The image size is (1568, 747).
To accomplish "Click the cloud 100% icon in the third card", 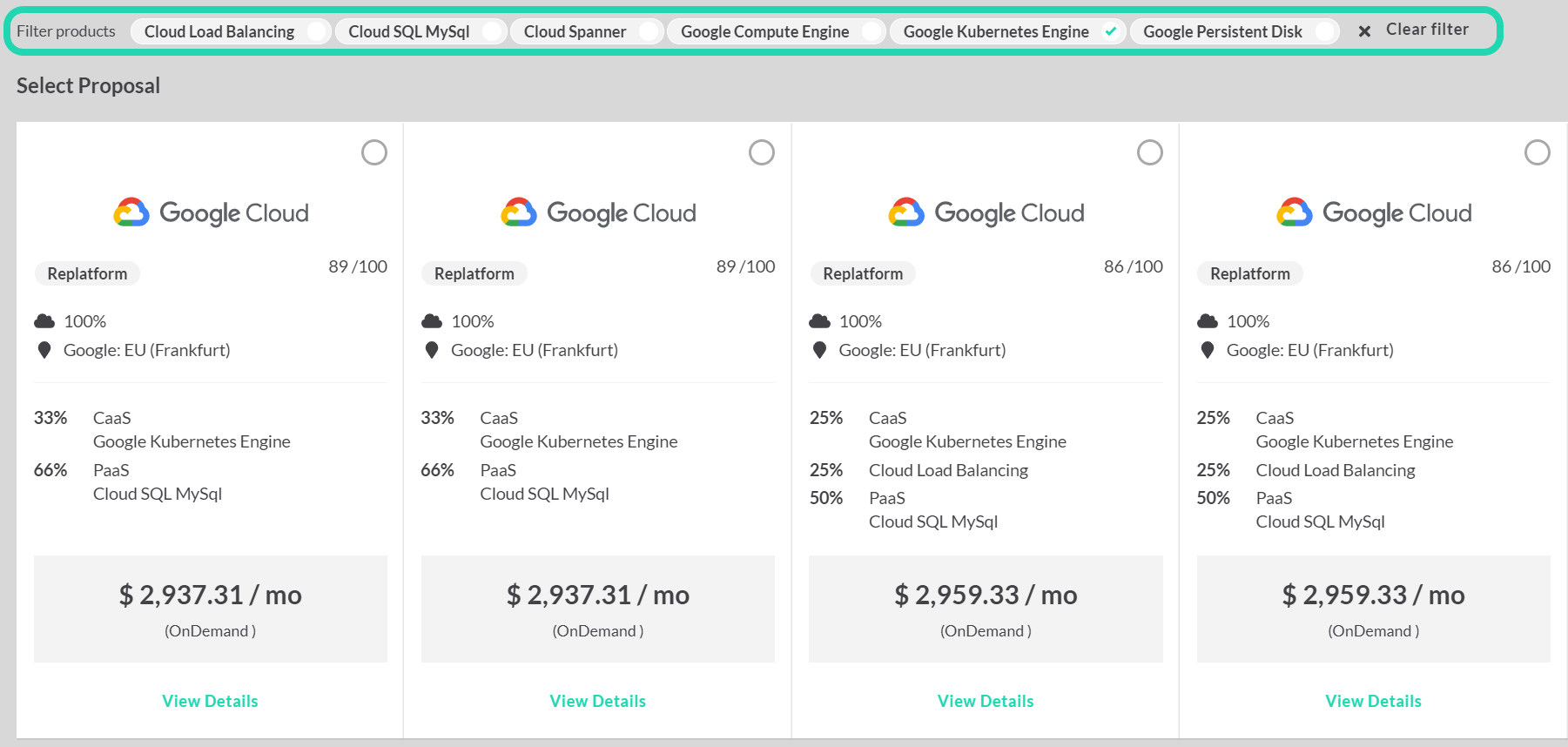I will pyautogui.click(x=819, y=321).
